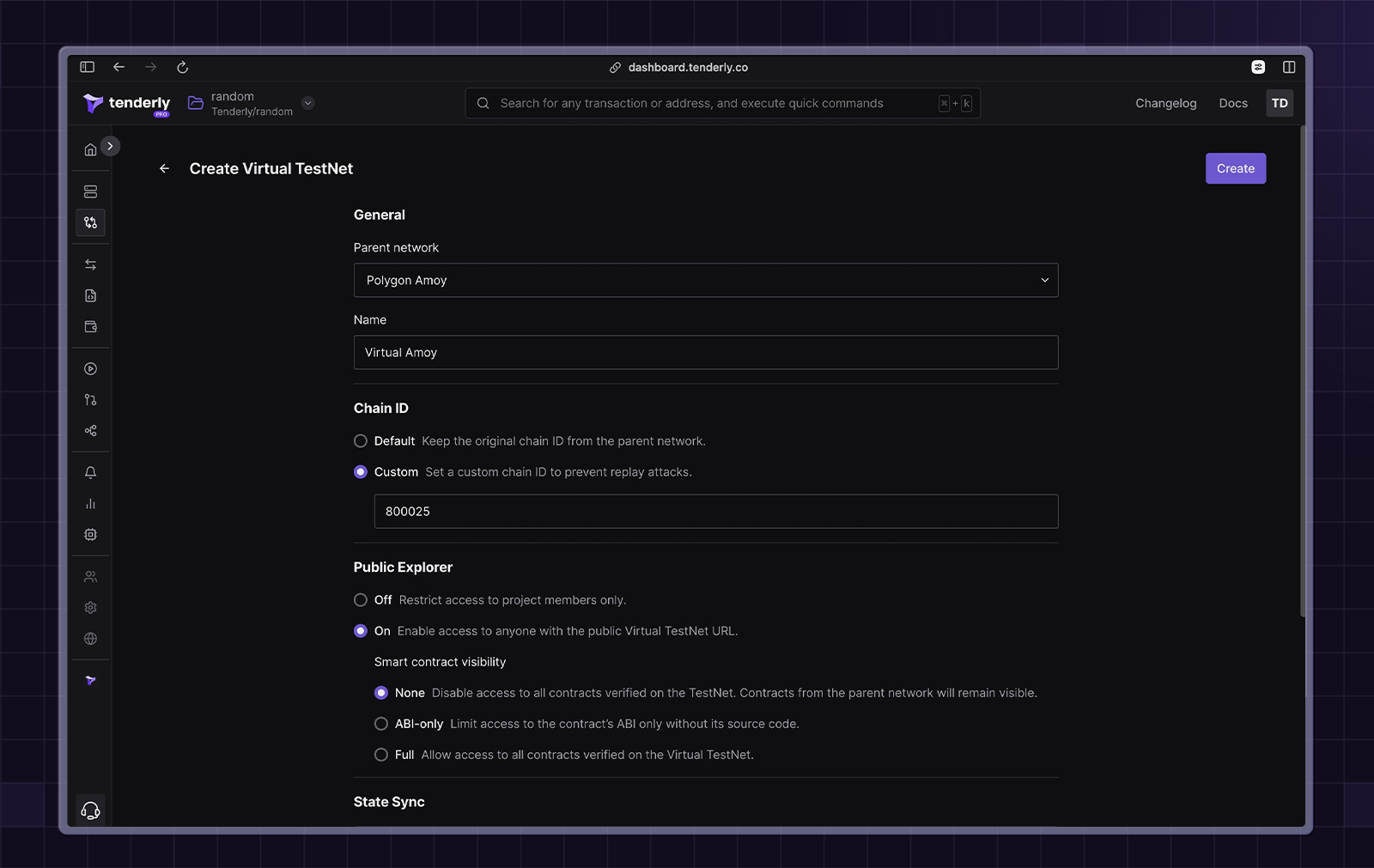Turn Public Explorer Off
Image resolution: width=1374 pixels, height=868 pixels.
point(360,600)
